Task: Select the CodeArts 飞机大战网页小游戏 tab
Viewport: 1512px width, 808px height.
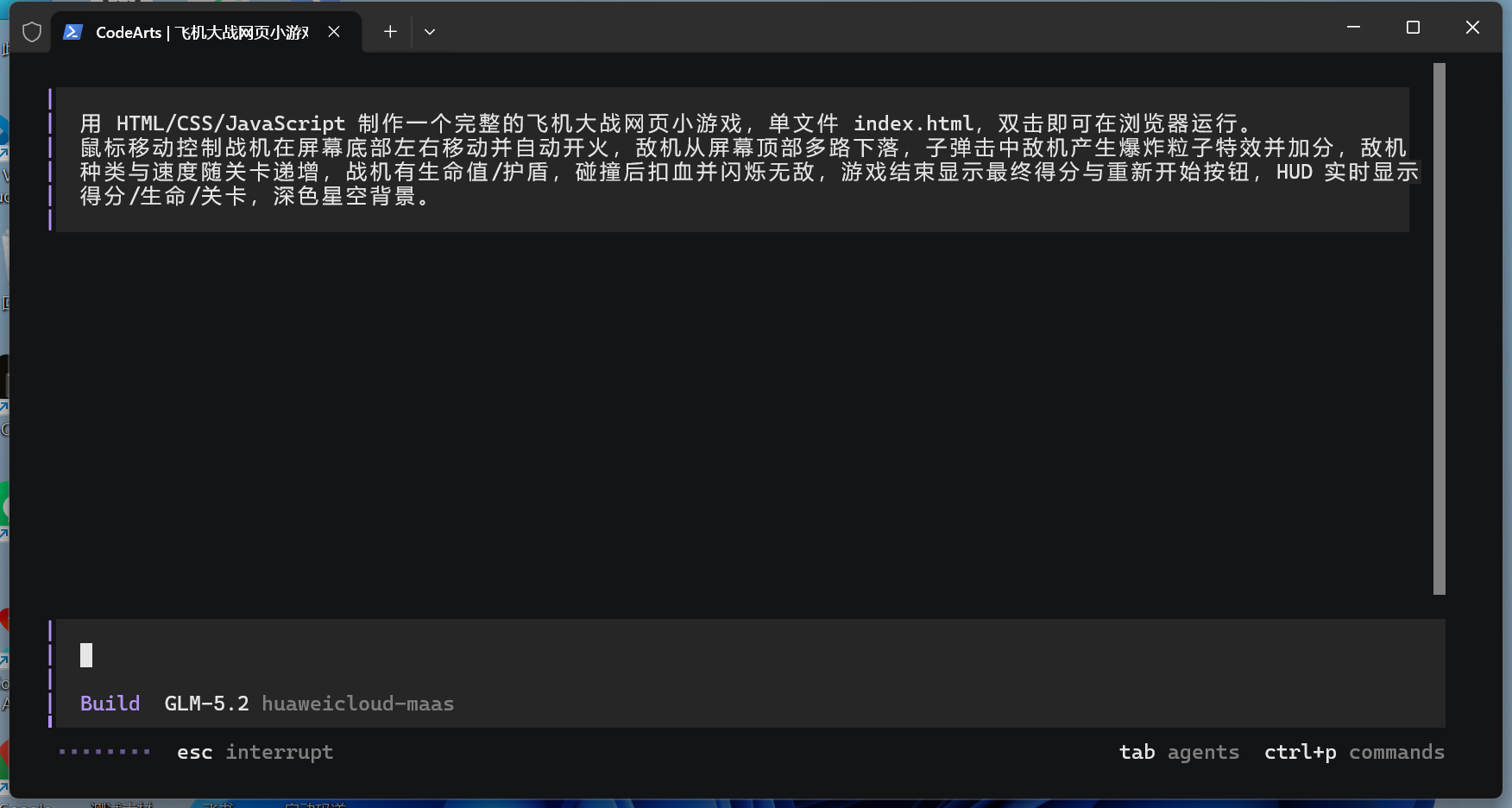Action: (206, 32)
